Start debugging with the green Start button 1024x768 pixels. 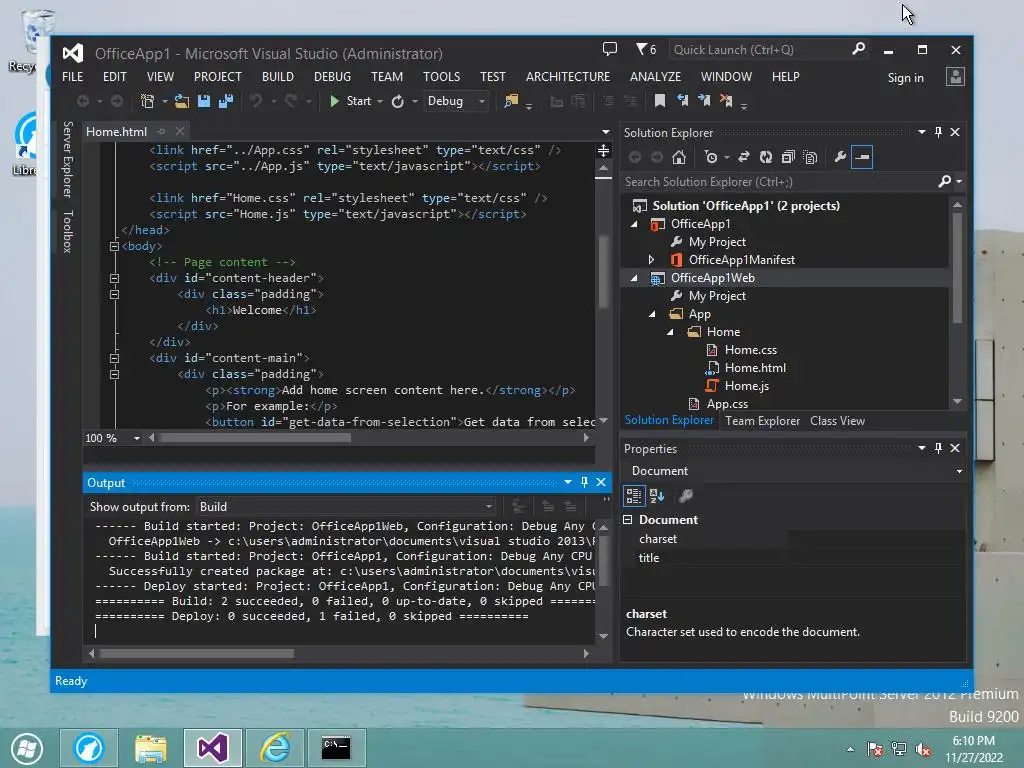click(351, 101)
